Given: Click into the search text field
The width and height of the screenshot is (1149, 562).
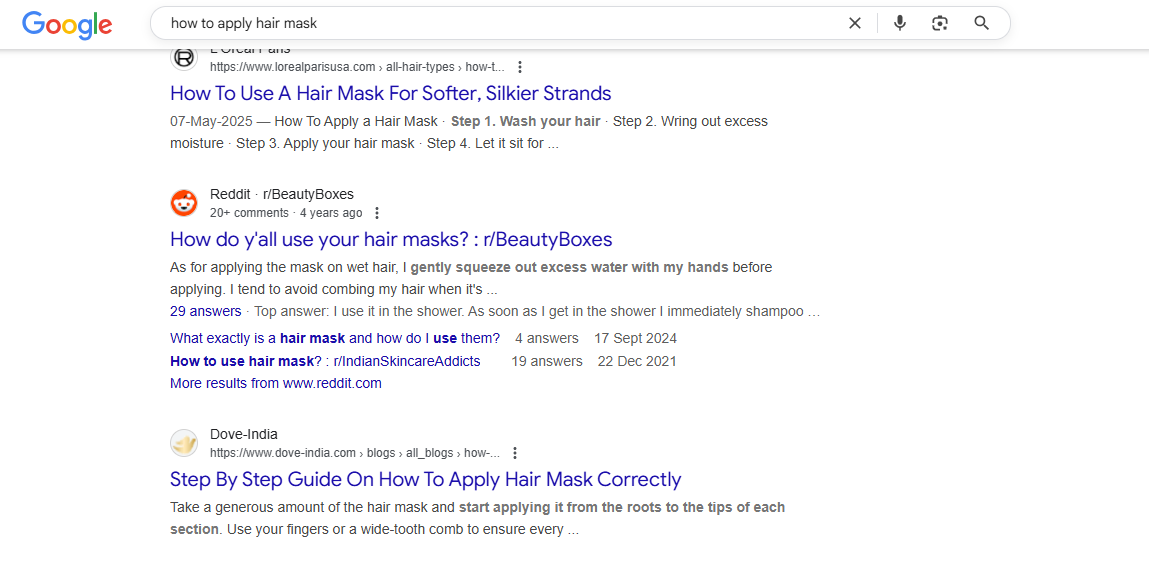Looking at the screenshot, I should [x=498, y=23].
